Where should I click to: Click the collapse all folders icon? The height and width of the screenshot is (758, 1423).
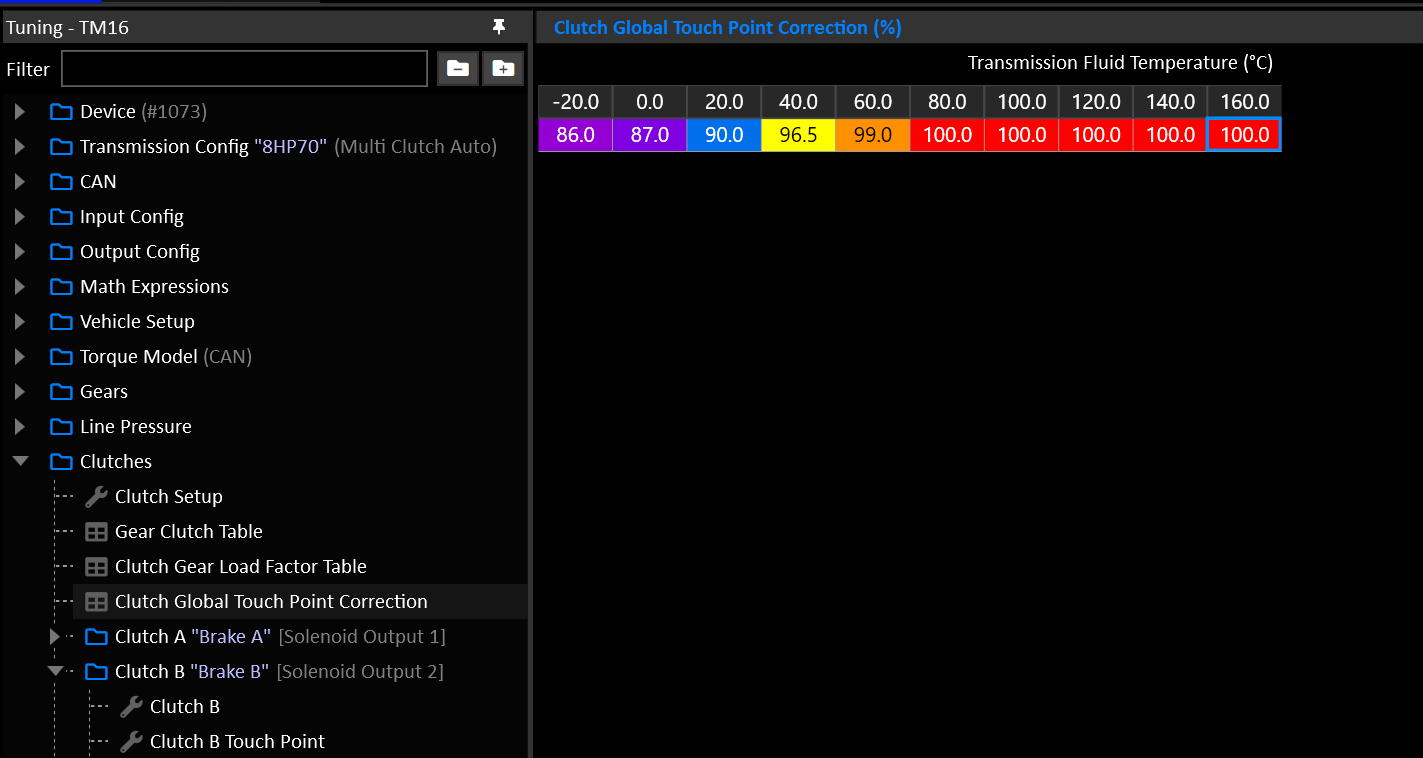click(x=458, y=68)
